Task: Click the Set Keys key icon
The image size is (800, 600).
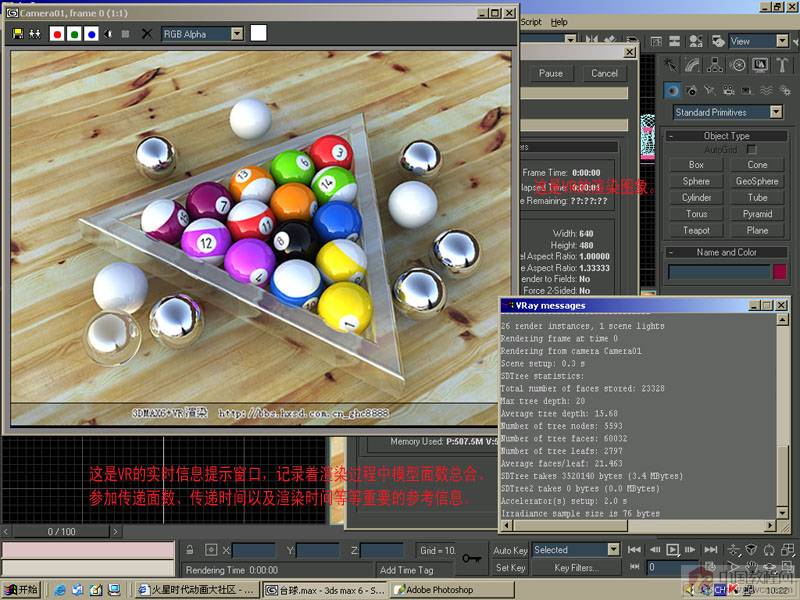Action: [471, 558]
